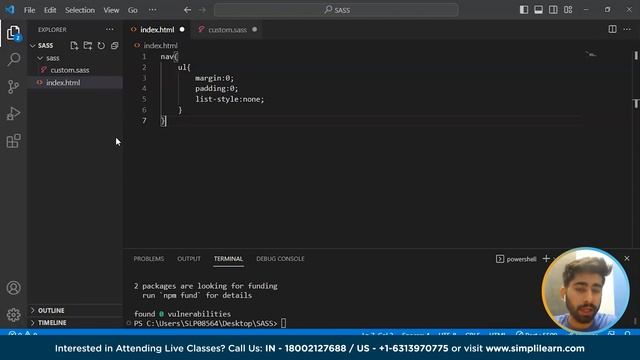The image size is (640, 360).
Task: Click the SASS command center search box
Action: [336, 10]
